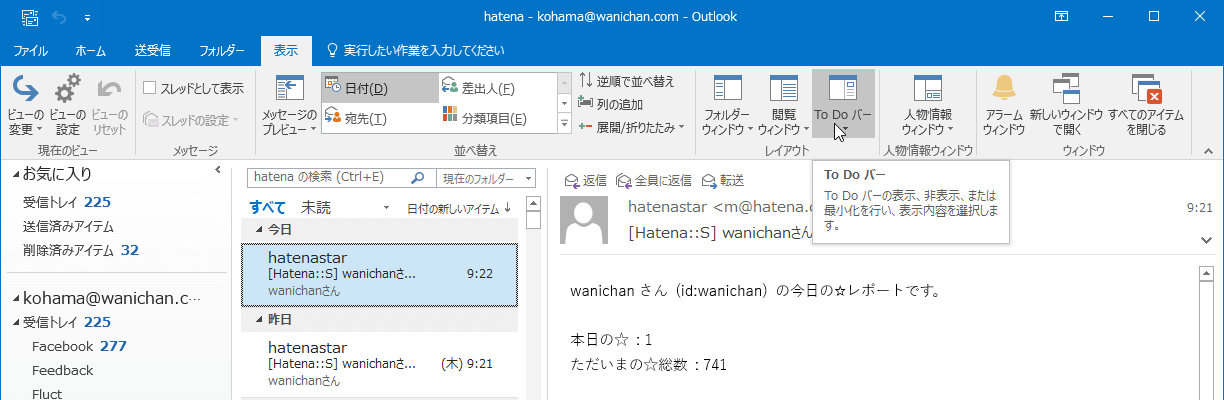Open the Feedback folder
The height and width of the screenshot is (400, 1224).
[62, 370]
